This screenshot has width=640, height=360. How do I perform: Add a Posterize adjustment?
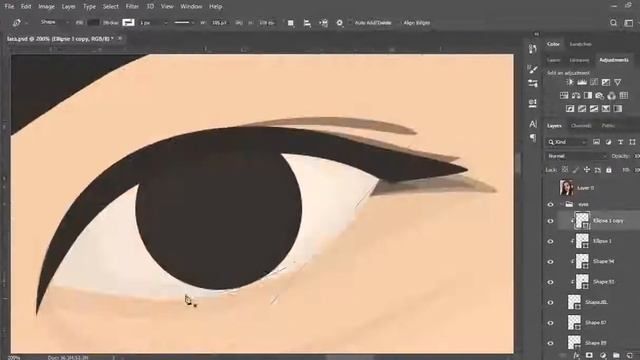(x=582, y=109)
